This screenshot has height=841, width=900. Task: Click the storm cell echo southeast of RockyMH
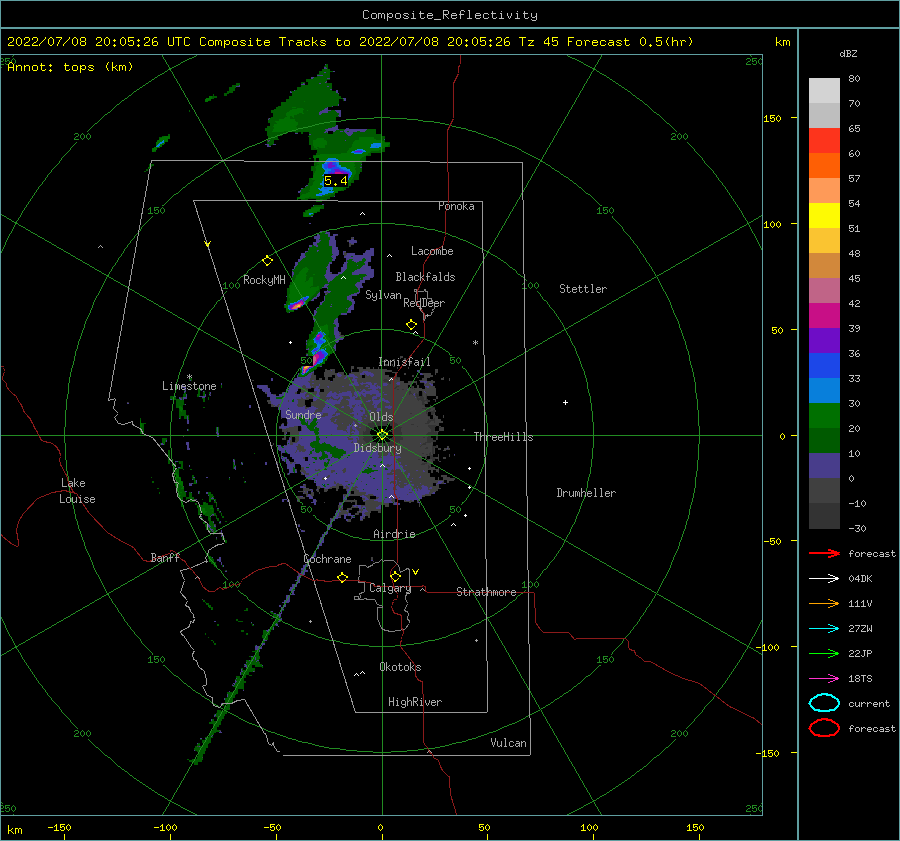pos(297,304)
